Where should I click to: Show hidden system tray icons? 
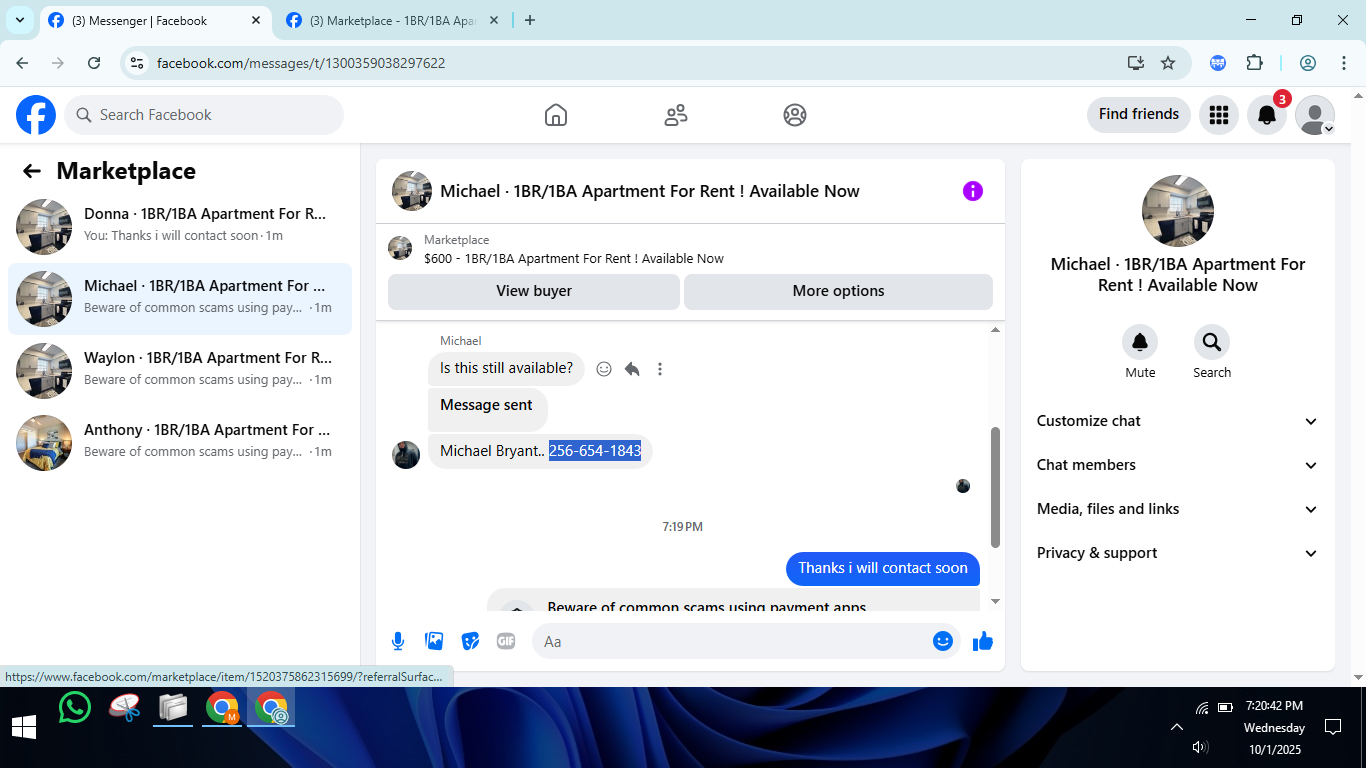[x=1177, y=727]
